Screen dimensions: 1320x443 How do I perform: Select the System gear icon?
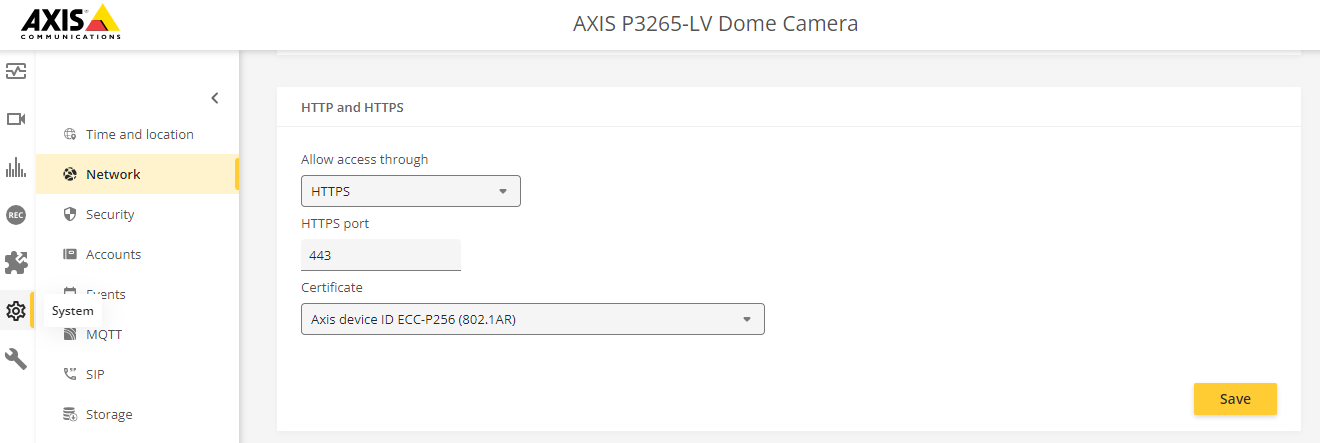pyautogui.click(x=16, y=311)
